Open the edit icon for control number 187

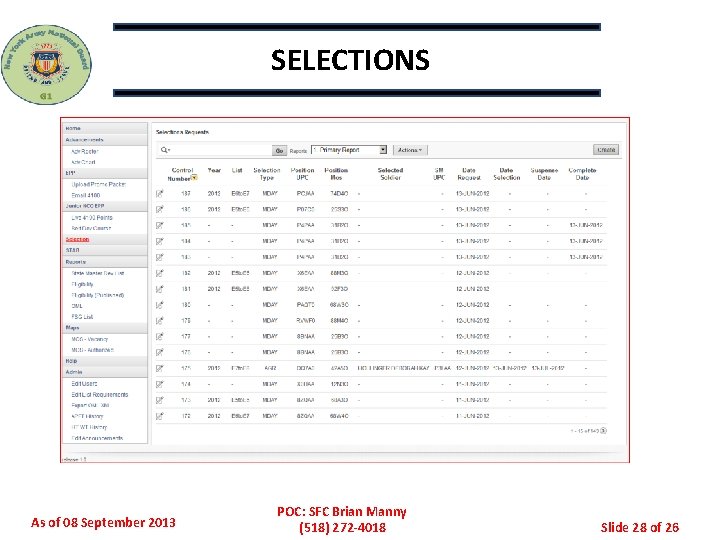point(160,193)
